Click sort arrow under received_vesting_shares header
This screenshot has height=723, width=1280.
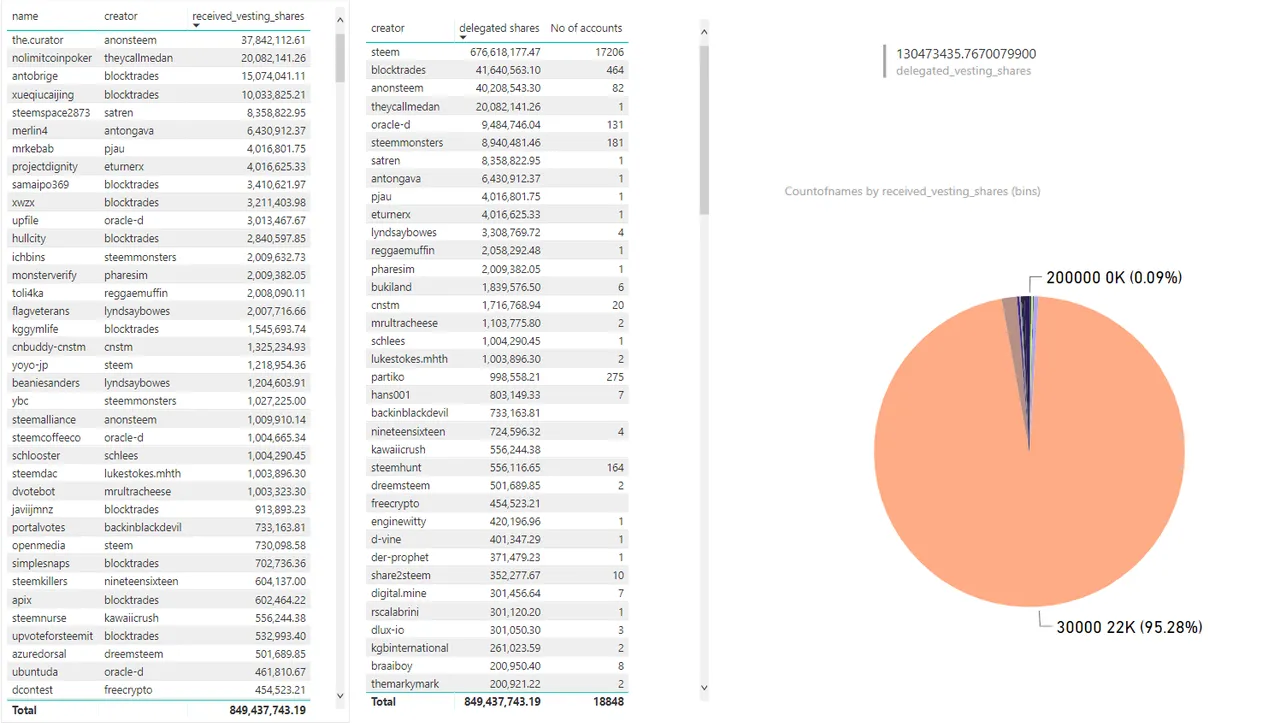(x=197, y=26)
